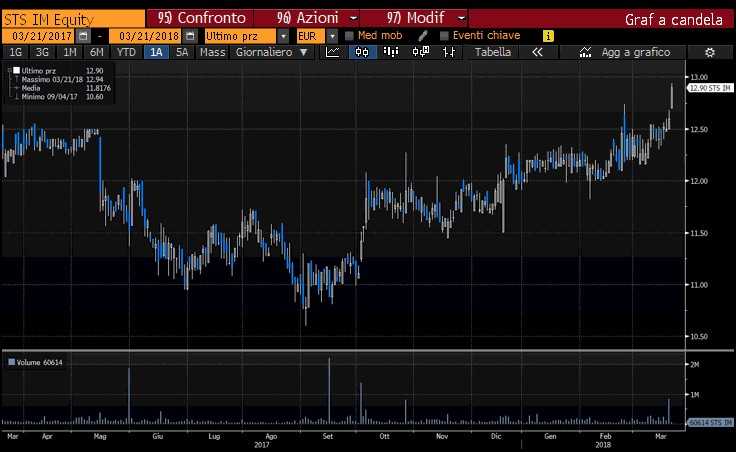Screen dimensions: 736x452
Task: Click the Massimo 03/21/18 legend row
Action: click(x=62, y=79)
